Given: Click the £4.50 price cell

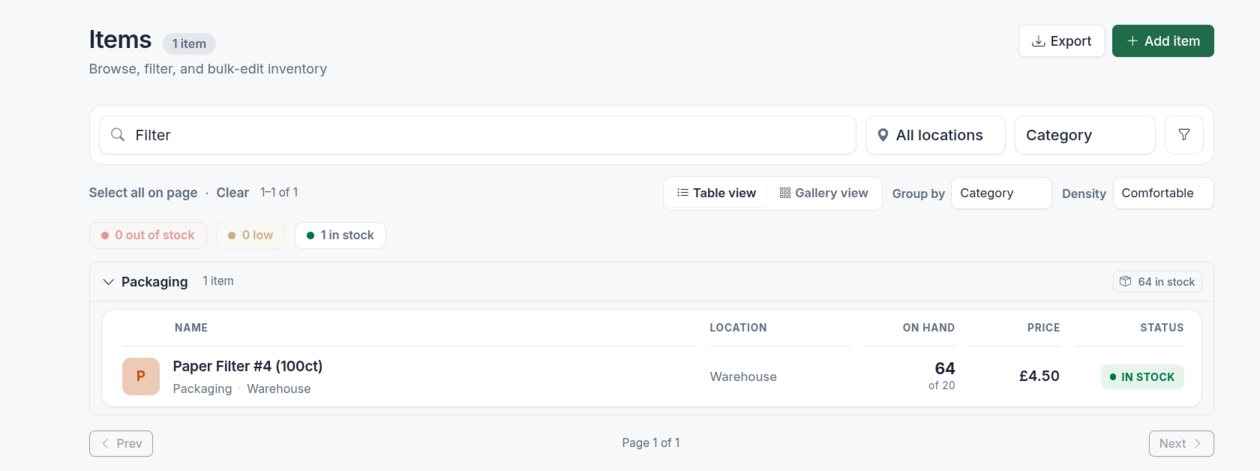Looking at the screenshot, I should click(x=1039, y=377).
